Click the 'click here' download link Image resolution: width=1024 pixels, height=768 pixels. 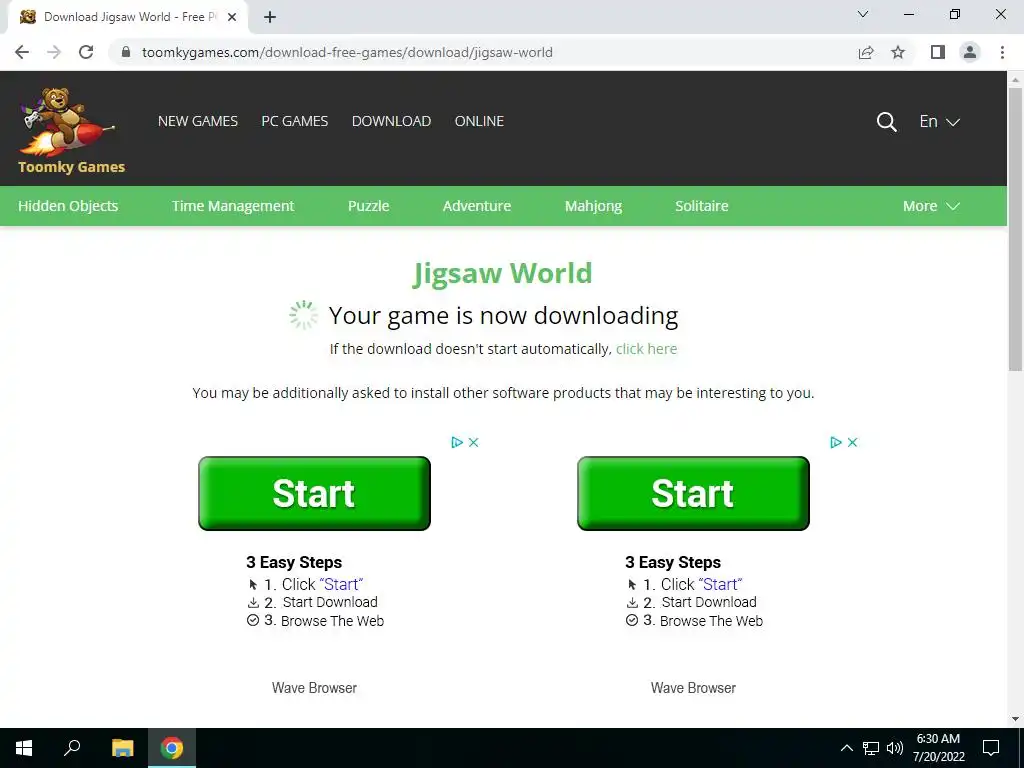[x=647, y=349]
